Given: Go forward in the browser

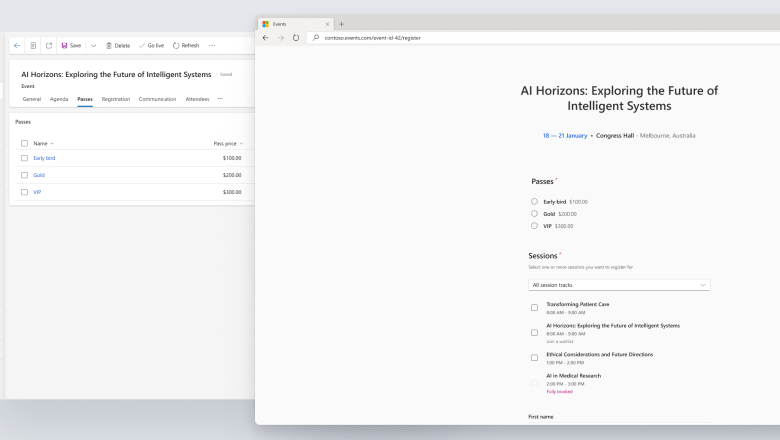Looking at the screenshot, I should coord(281,38).
